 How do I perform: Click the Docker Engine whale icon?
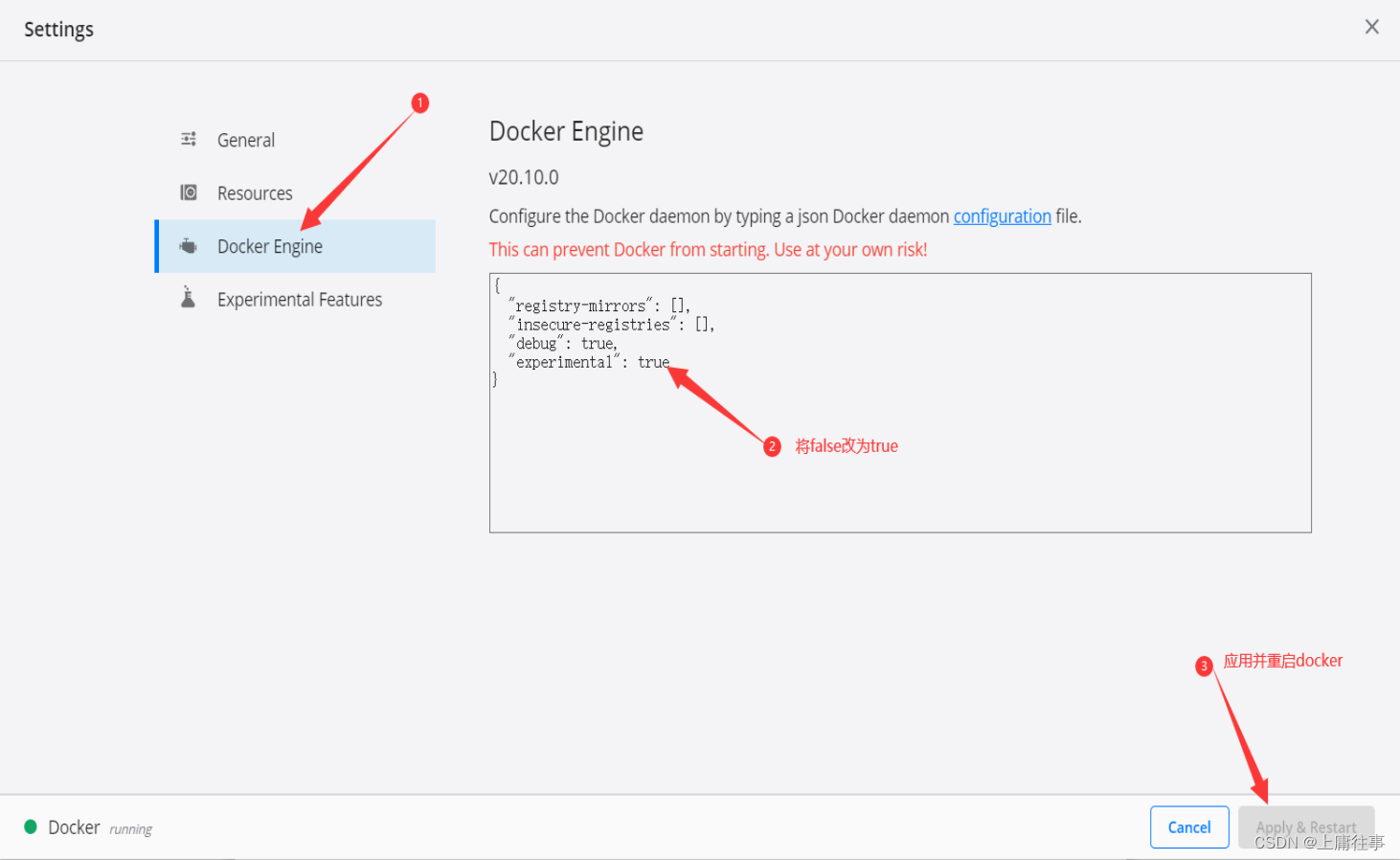point(189,246)
